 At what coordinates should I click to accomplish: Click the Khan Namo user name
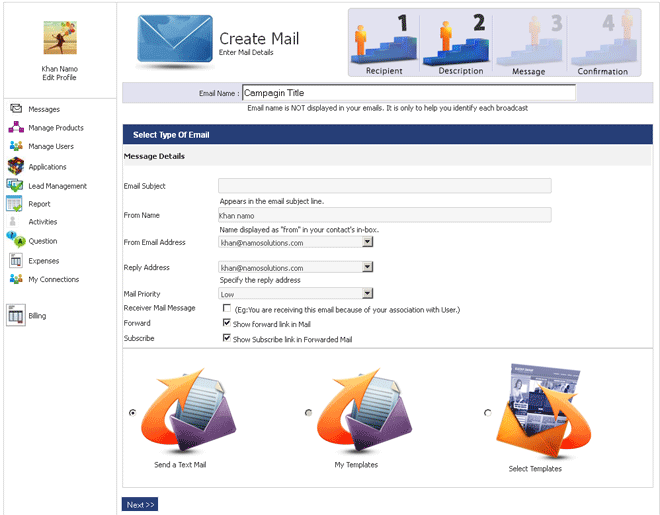click(60, 69)
